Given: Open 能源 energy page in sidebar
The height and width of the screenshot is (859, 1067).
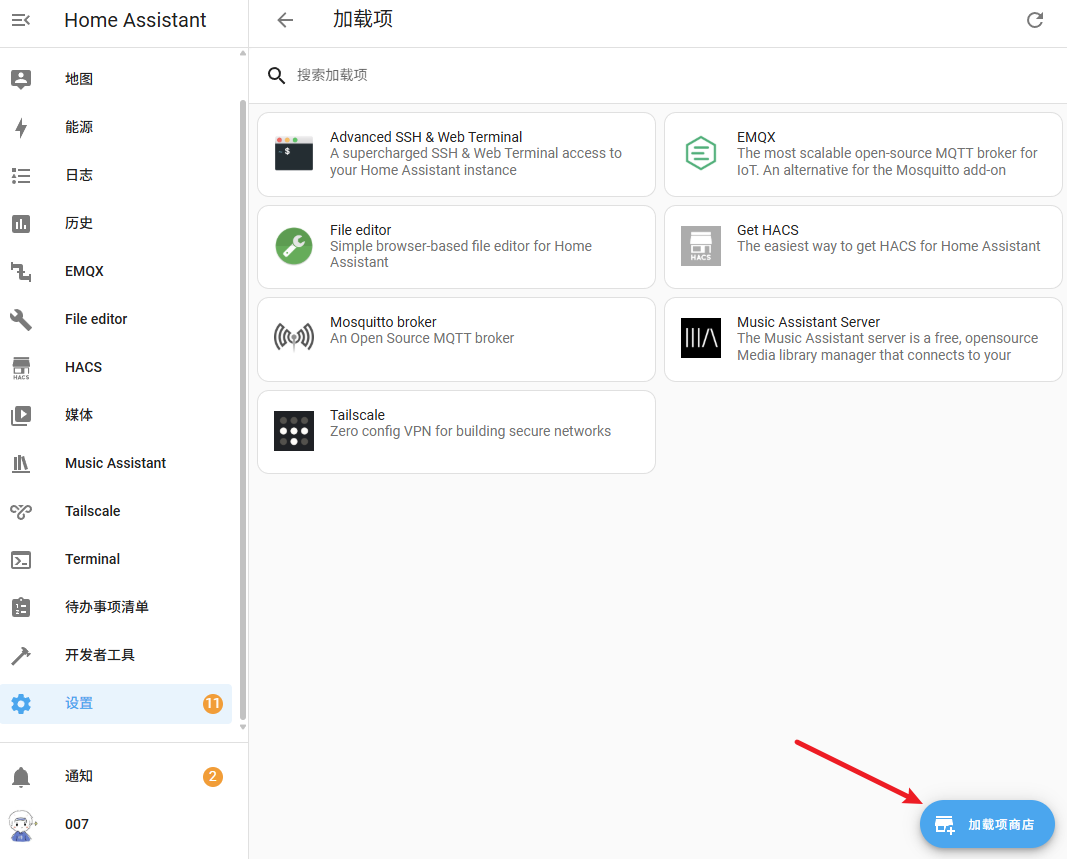Looking at the screenshot, I should click(79, 127).
